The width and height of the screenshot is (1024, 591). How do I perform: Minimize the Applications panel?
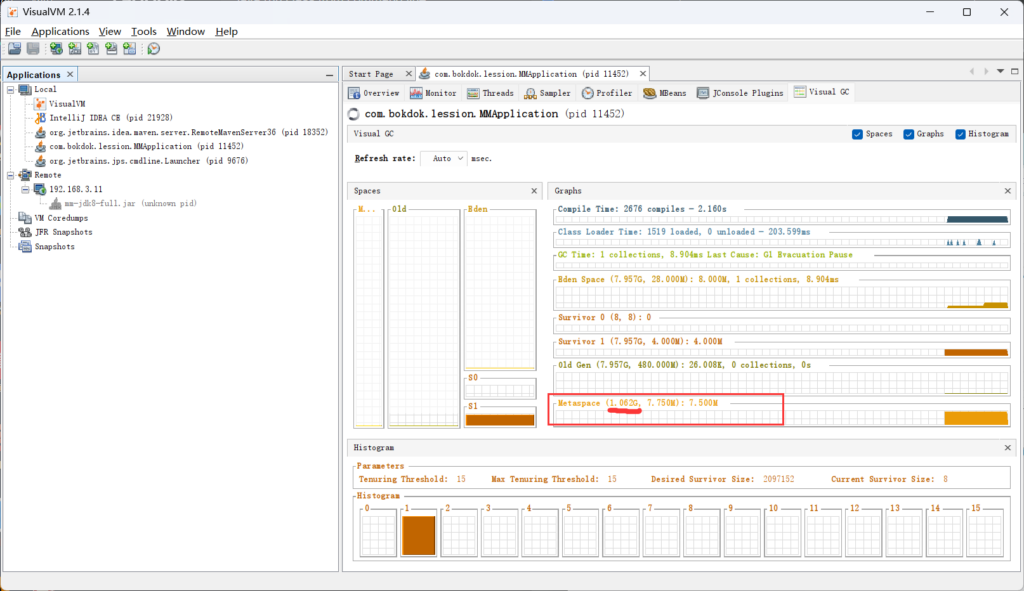coord(329,75)
